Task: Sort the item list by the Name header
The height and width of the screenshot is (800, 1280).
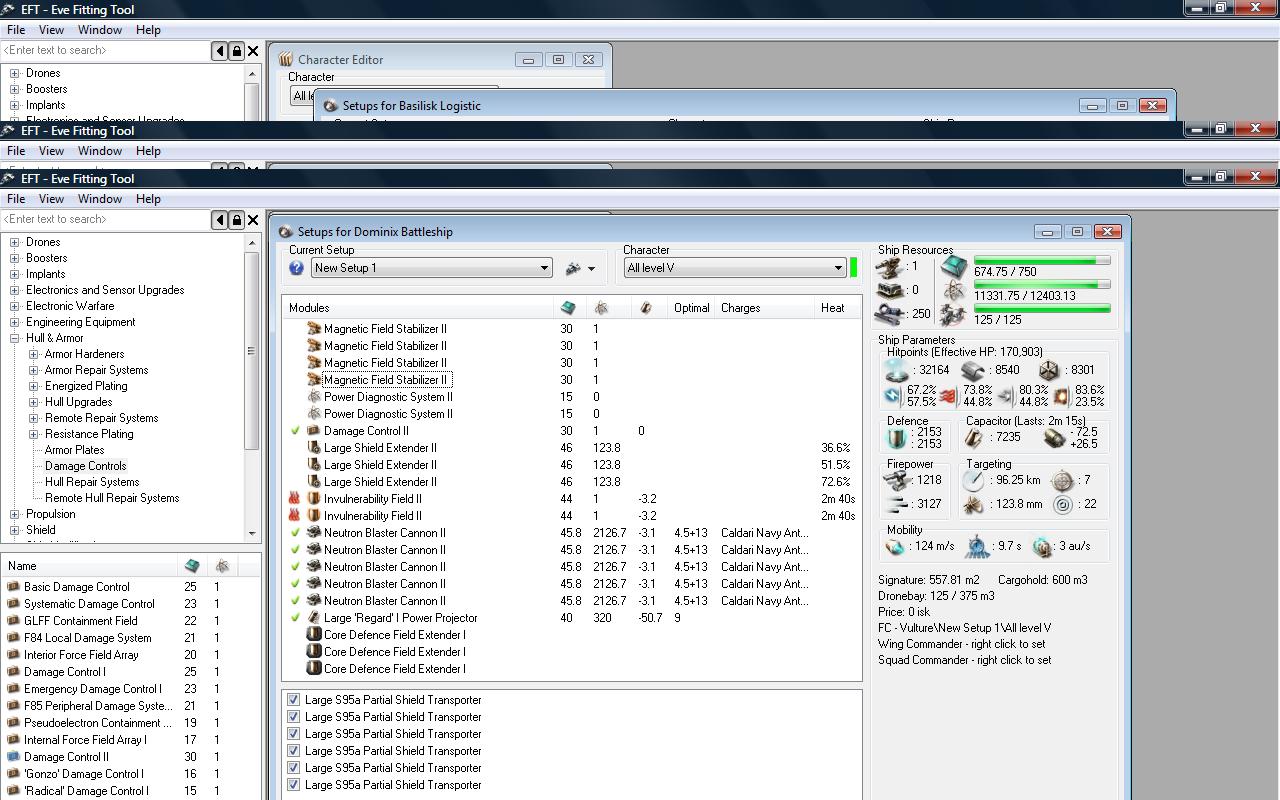Action: click(x=90, y=566)
